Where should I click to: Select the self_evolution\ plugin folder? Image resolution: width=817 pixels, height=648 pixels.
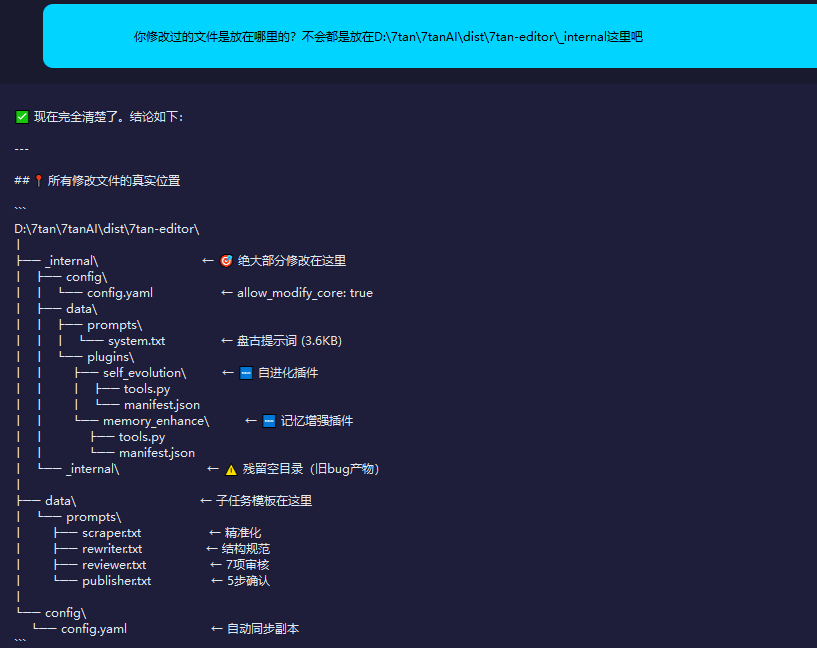pos(144,373)
